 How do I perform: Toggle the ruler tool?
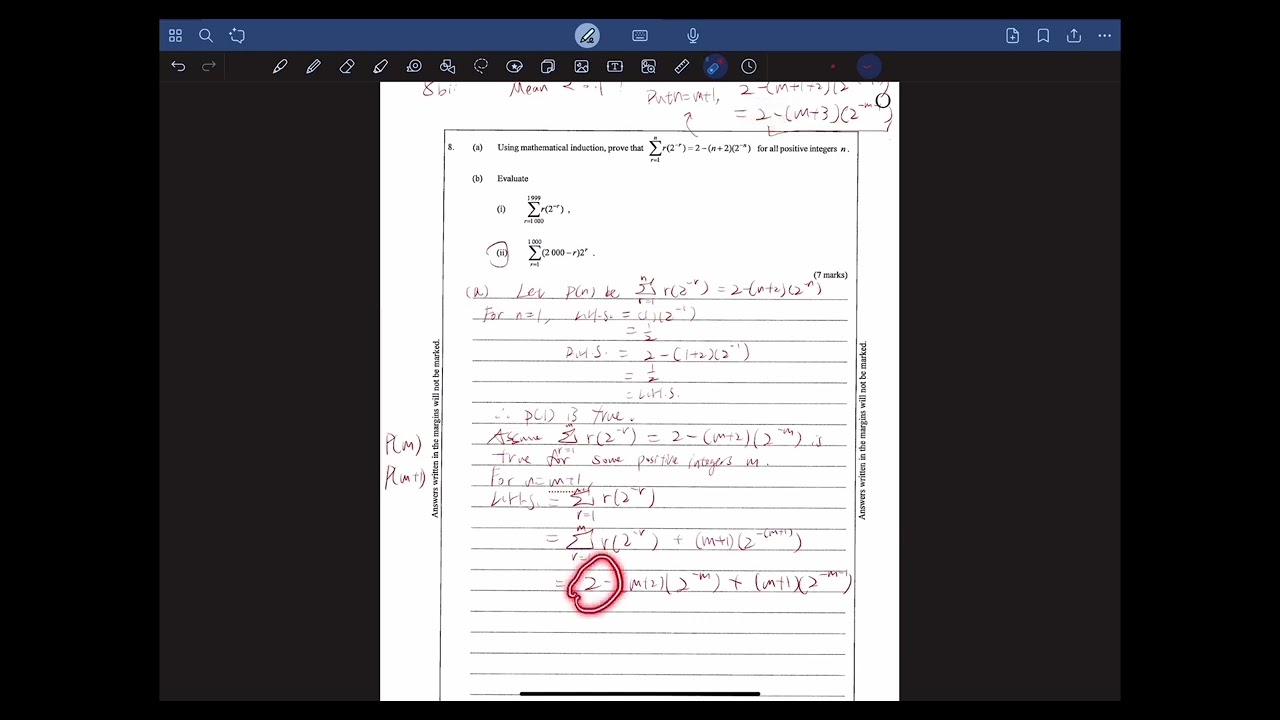682,66
